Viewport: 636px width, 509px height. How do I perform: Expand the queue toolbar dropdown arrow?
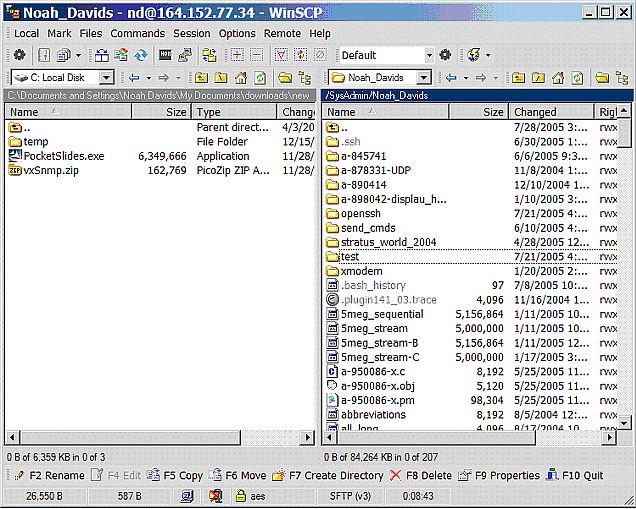(78, 55)
